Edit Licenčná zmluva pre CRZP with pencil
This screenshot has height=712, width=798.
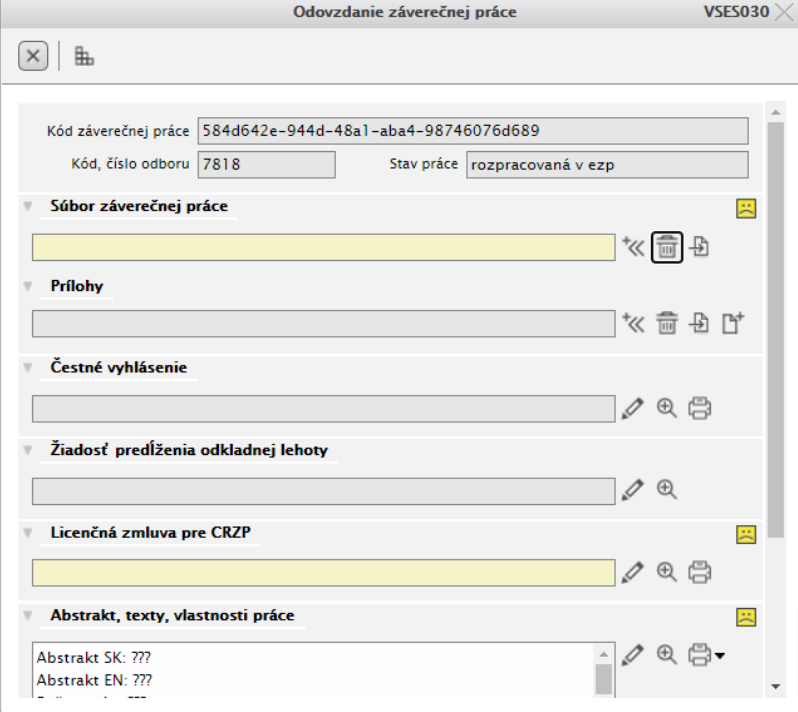632,572
